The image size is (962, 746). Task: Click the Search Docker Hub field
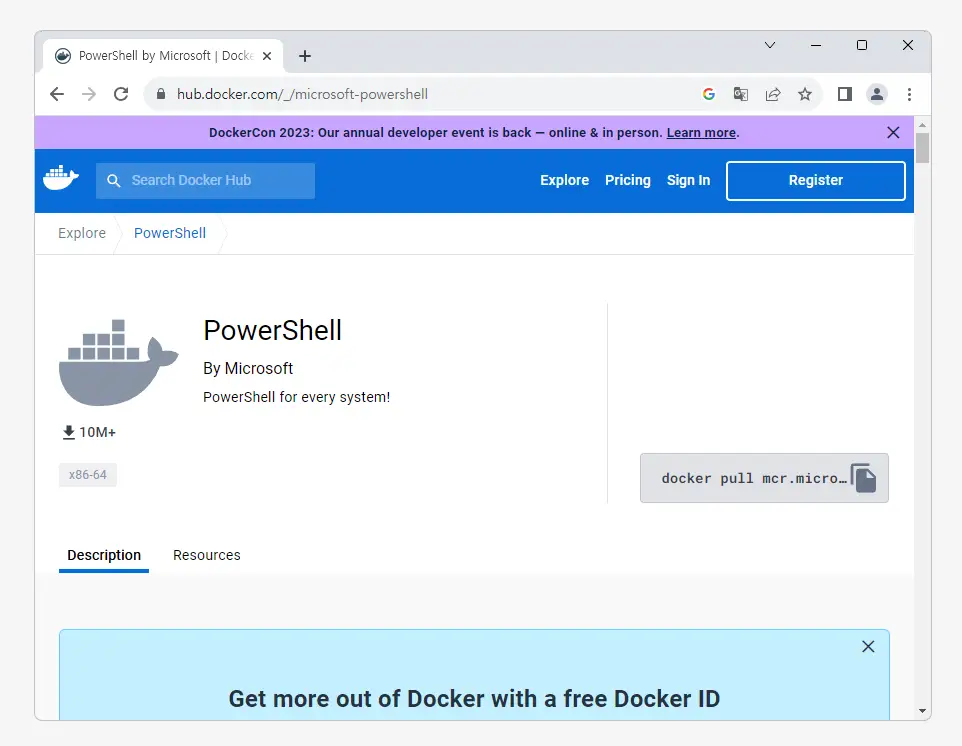pyautogui.click(x=205, y=180)
